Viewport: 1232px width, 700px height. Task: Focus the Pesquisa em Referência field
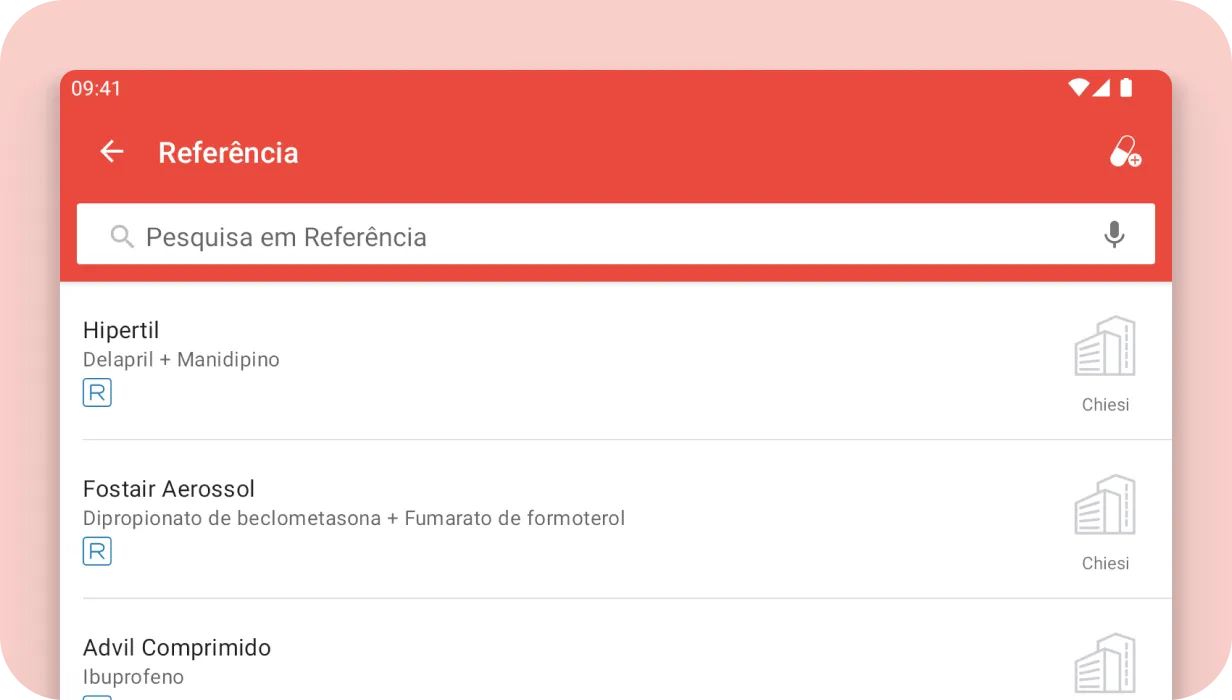[600, 237]
